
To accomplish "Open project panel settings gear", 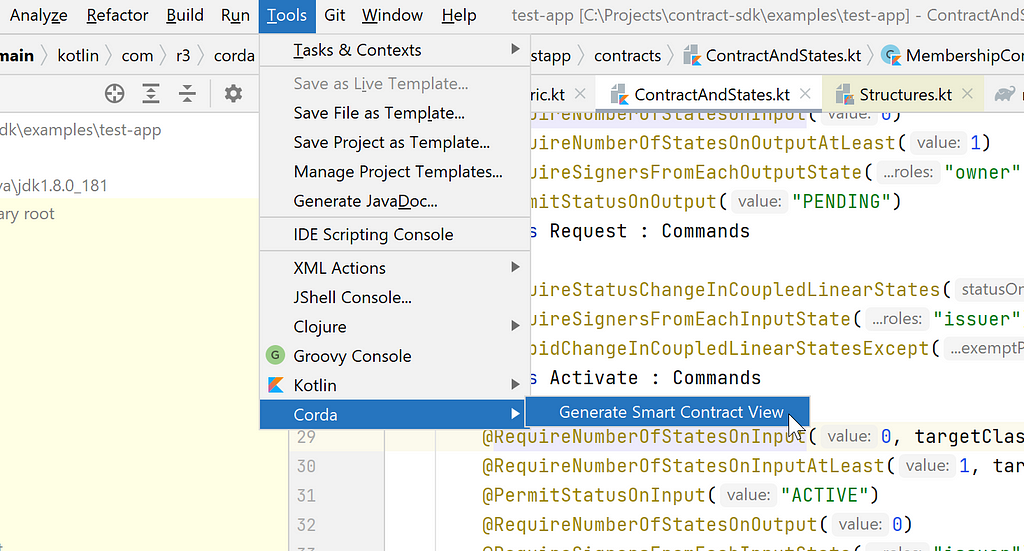I will (x=233, y=93).
